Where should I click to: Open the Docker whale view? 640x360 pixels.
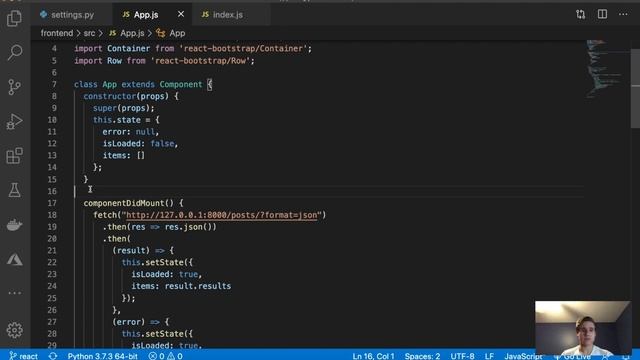pos(15,225)
